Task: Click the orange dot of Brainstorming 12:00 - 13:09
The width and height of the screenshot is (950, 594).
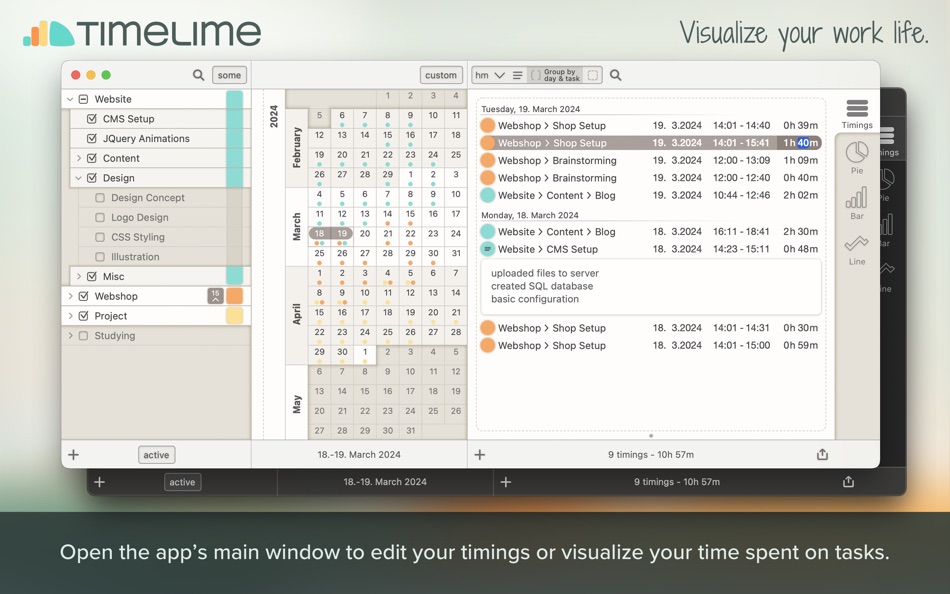Action: (x=488, y=161)
